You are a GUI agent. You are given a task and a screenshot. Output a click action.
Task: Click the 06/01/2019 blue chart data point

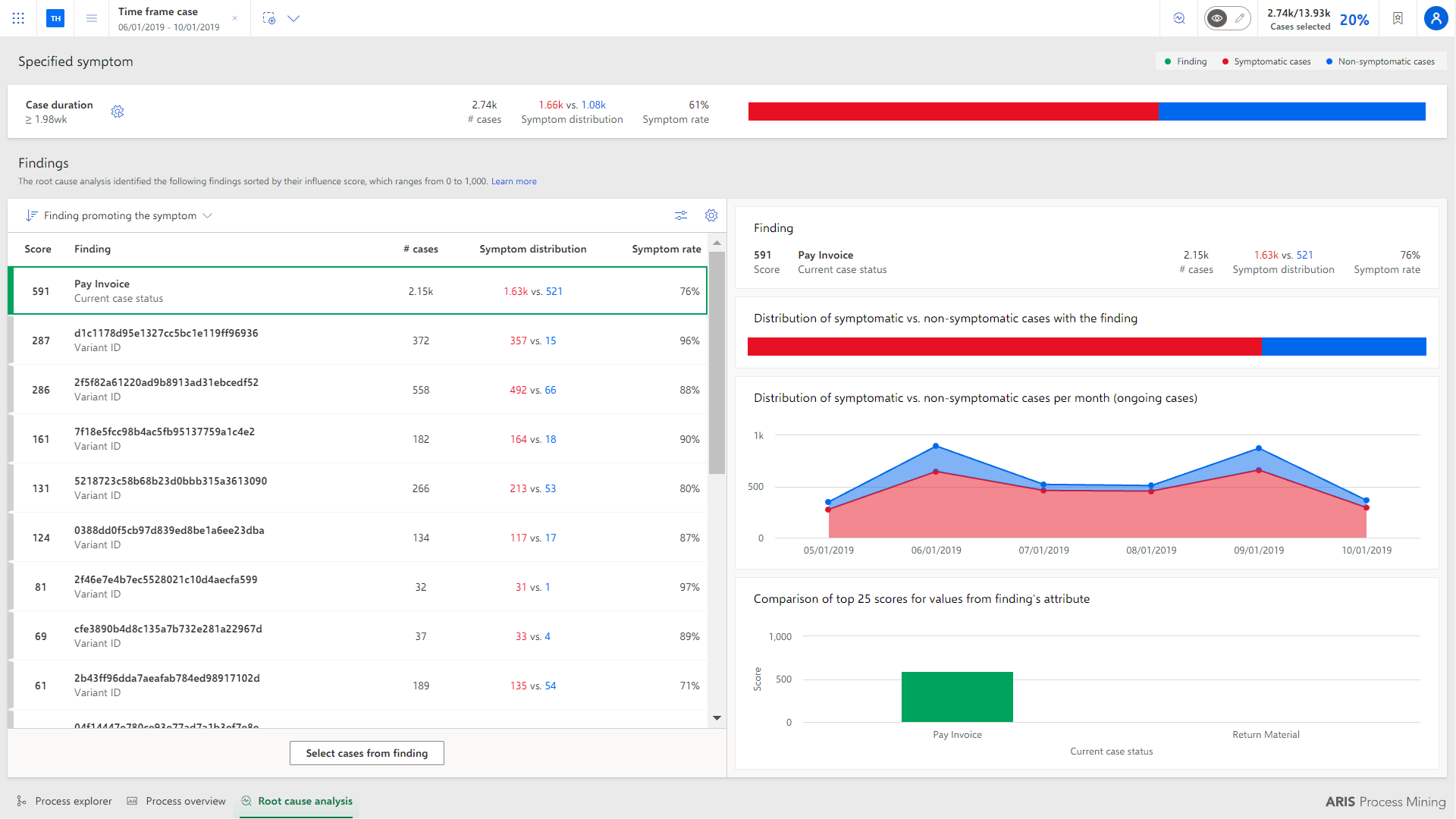coord(936,446)
